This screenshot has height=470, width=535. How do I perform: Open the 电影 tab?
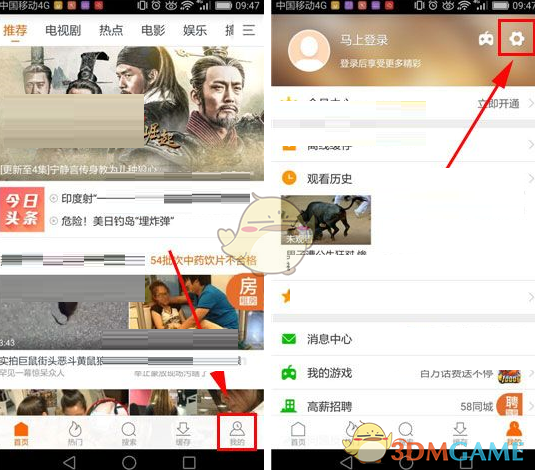point(153,30)
